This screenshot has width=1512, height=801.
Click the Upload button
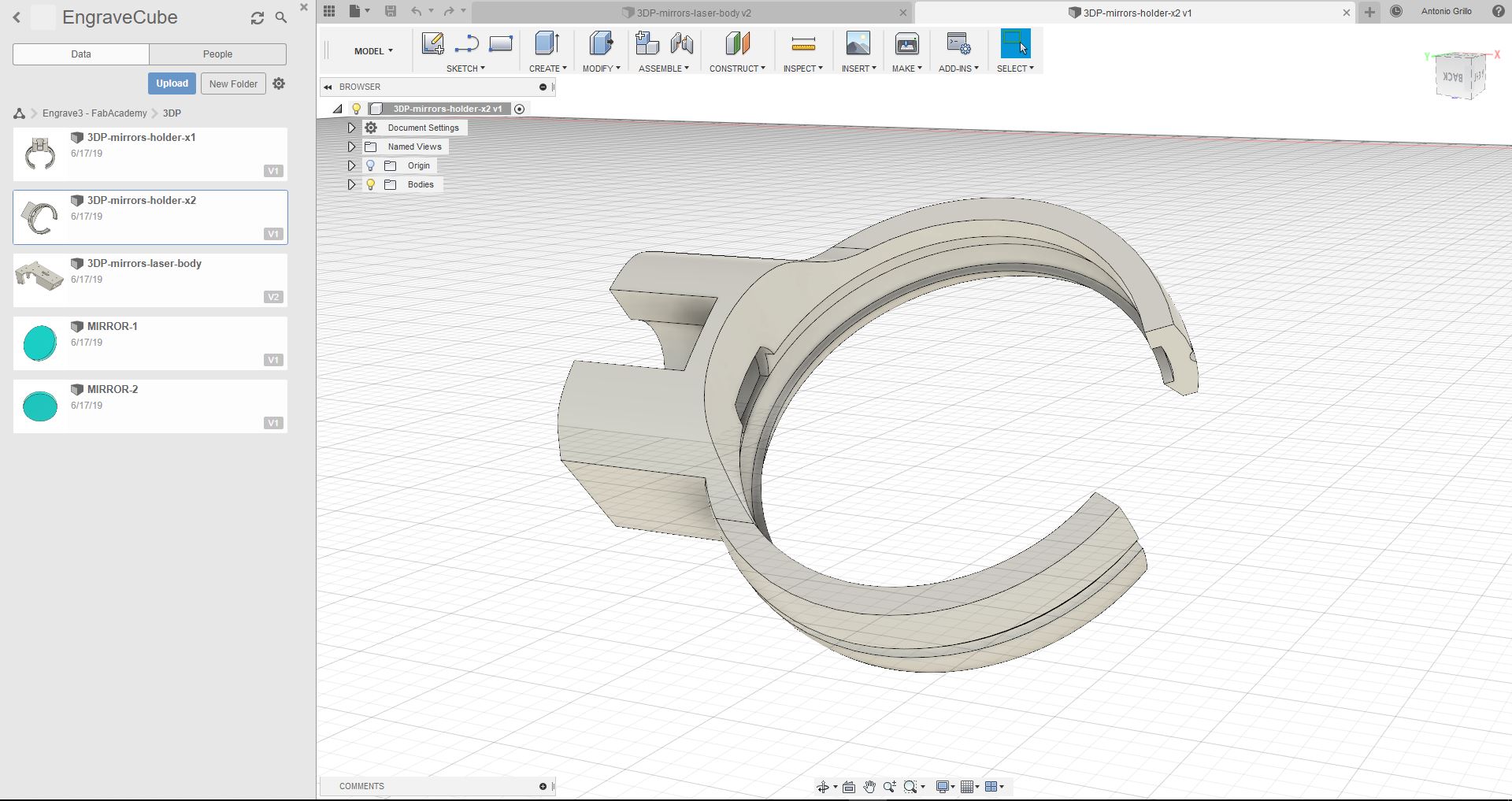click(172, 83)
